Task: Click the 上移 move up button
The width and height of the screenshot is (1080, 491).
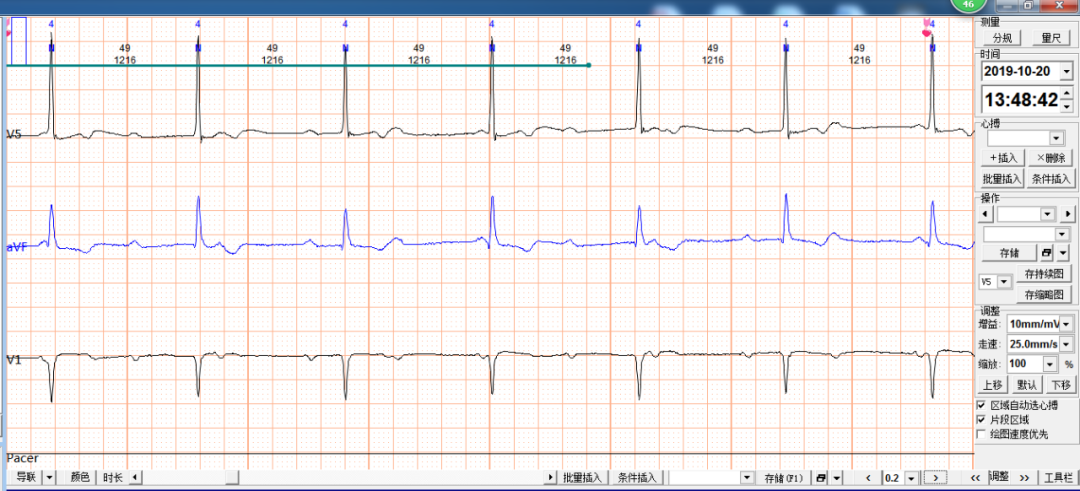Action: coord(993,384)
